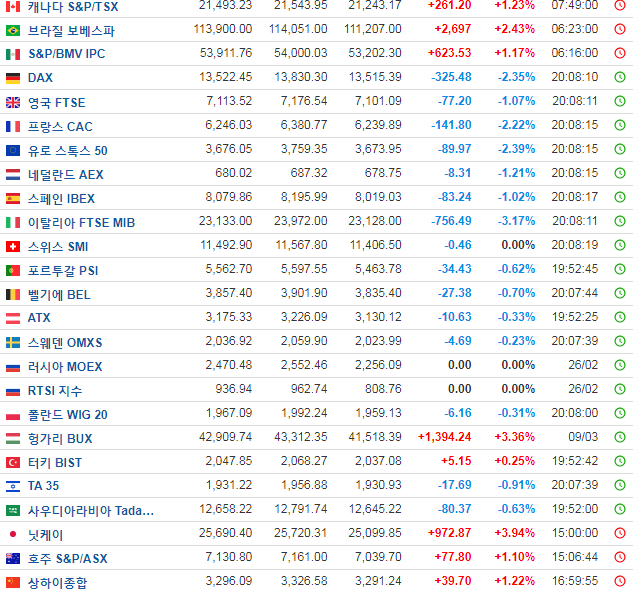633x591 pixels.
Task: Click the green clock icon in RTSI 지수 row
Action: click(x=620, y=389)
